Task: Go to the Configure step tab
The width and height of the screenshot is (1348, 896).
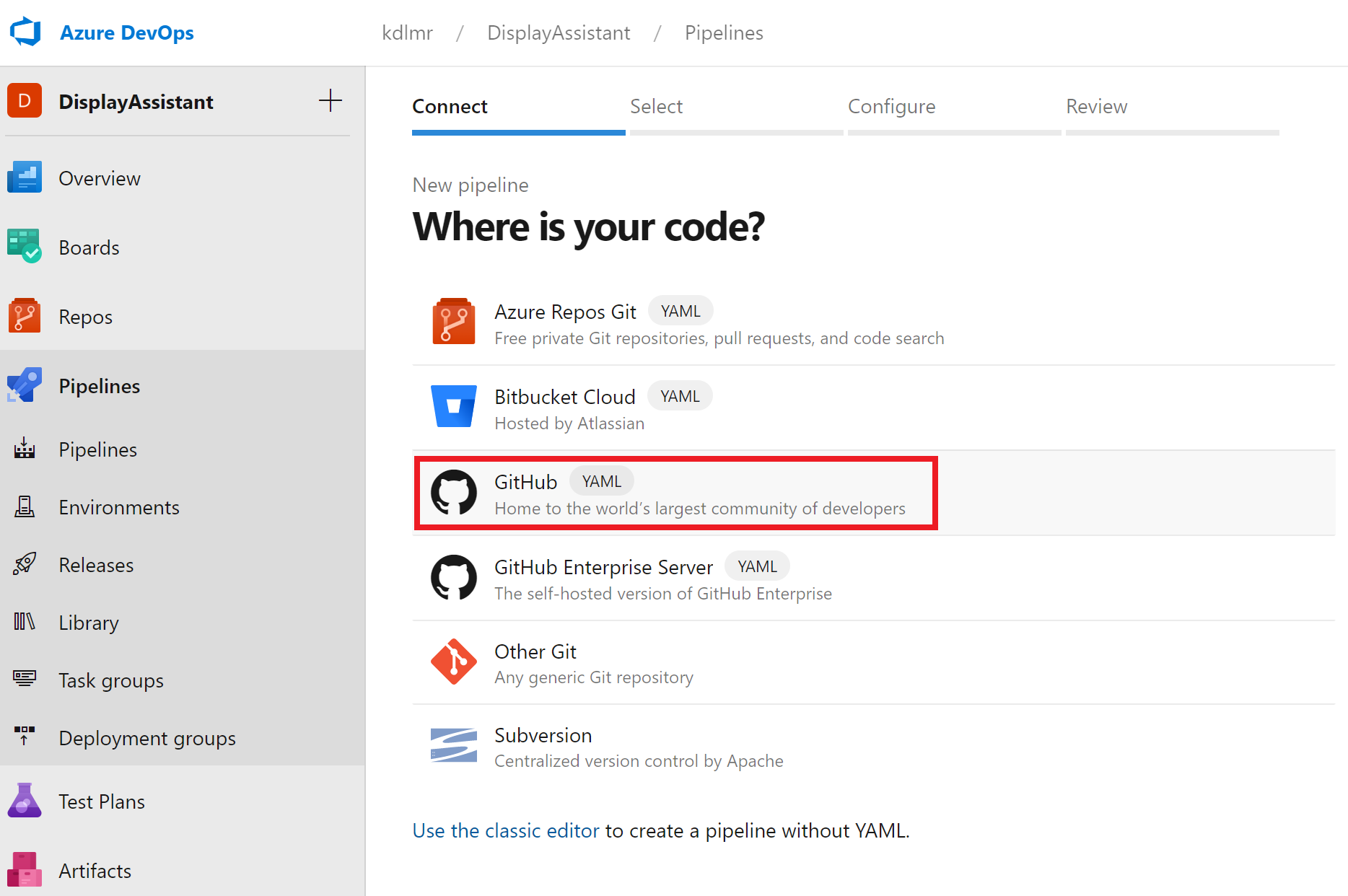Action: pyautogui.click(x=891, y=107)
